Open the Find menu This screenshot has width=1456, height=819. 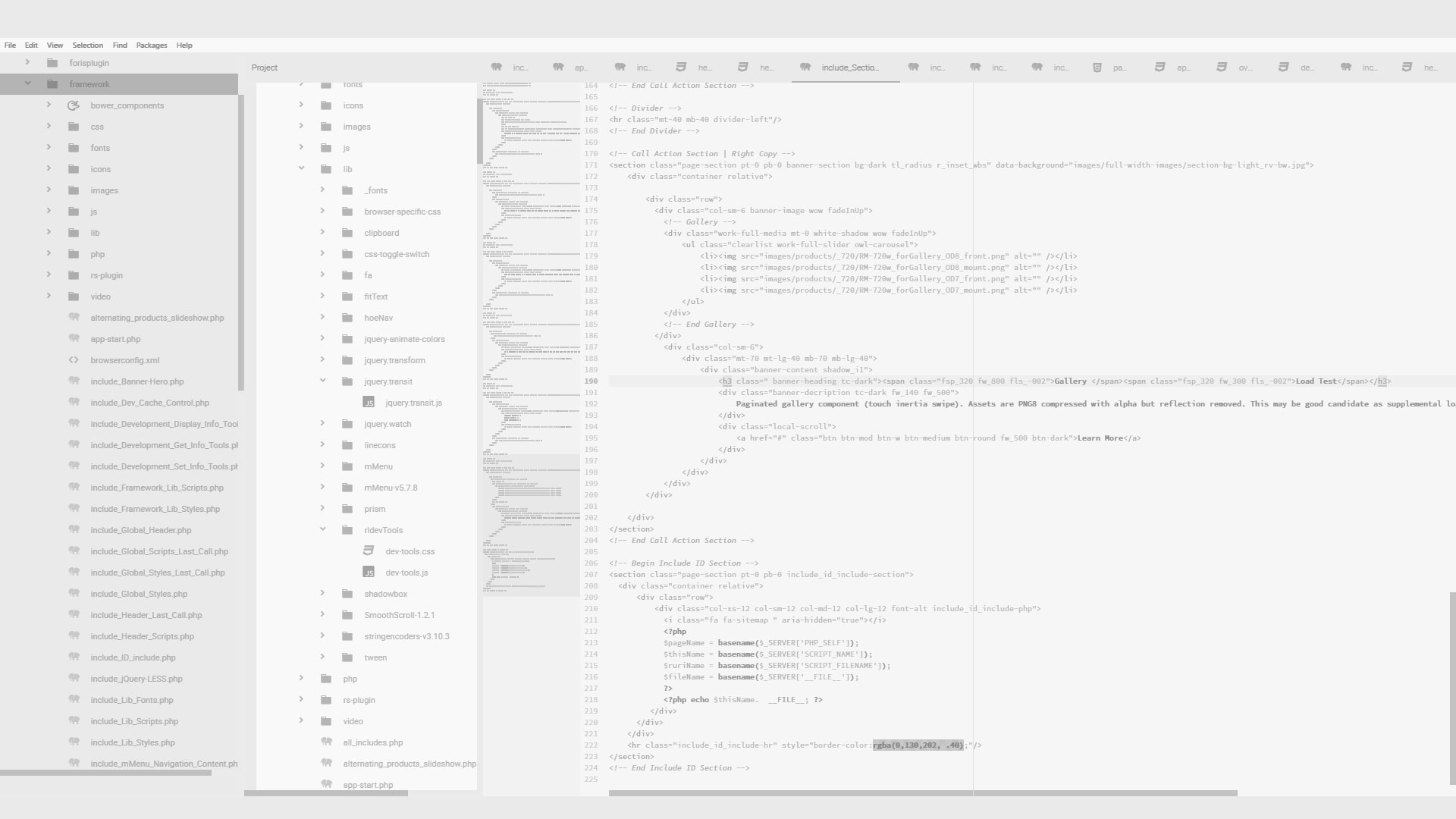pyautogui.click(x=120, y=45)
